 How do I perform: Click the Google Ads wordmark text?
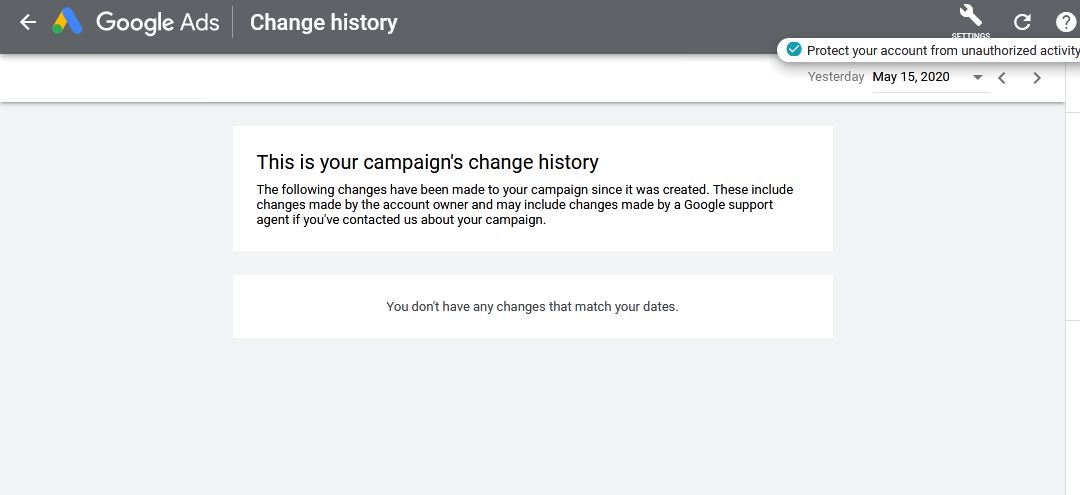click(x=158, y=22)
